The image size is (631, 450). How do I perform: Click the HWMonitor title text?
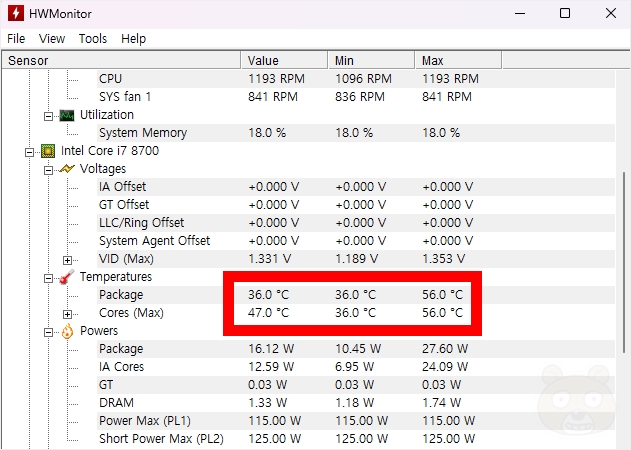[x=60, y=14]
